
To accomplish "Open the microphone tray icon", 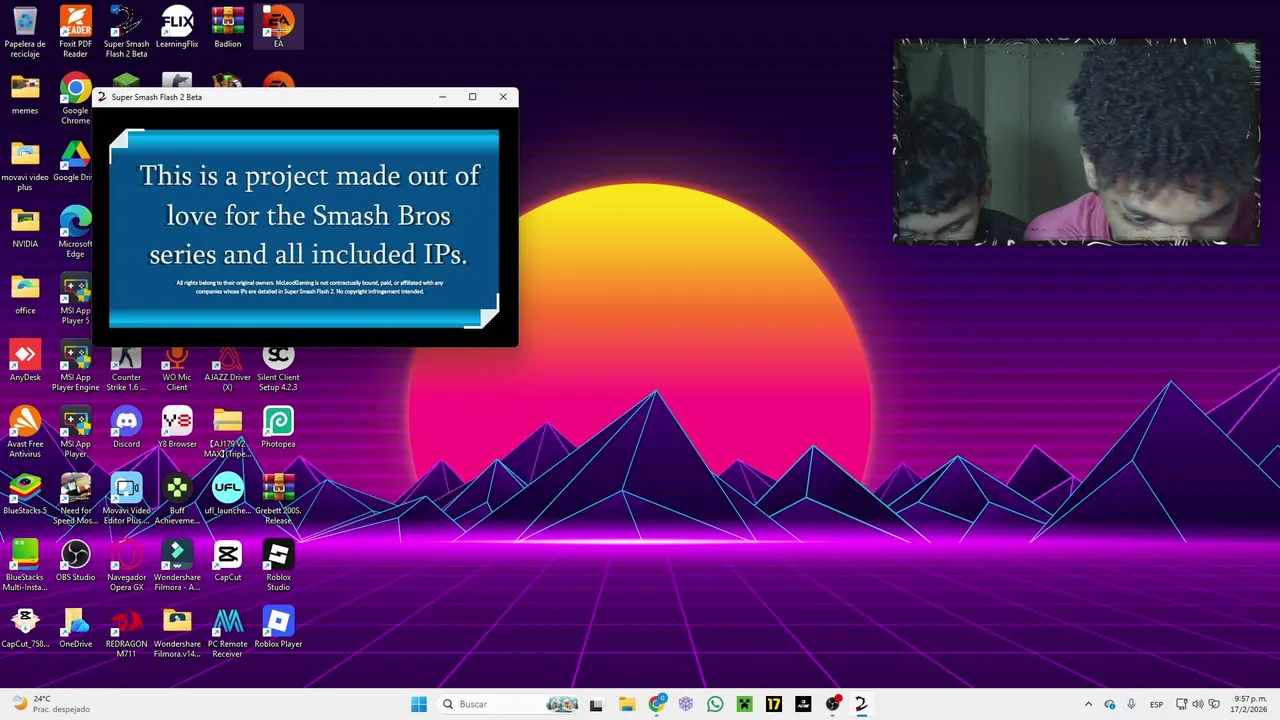I will tap(1131, 704).
